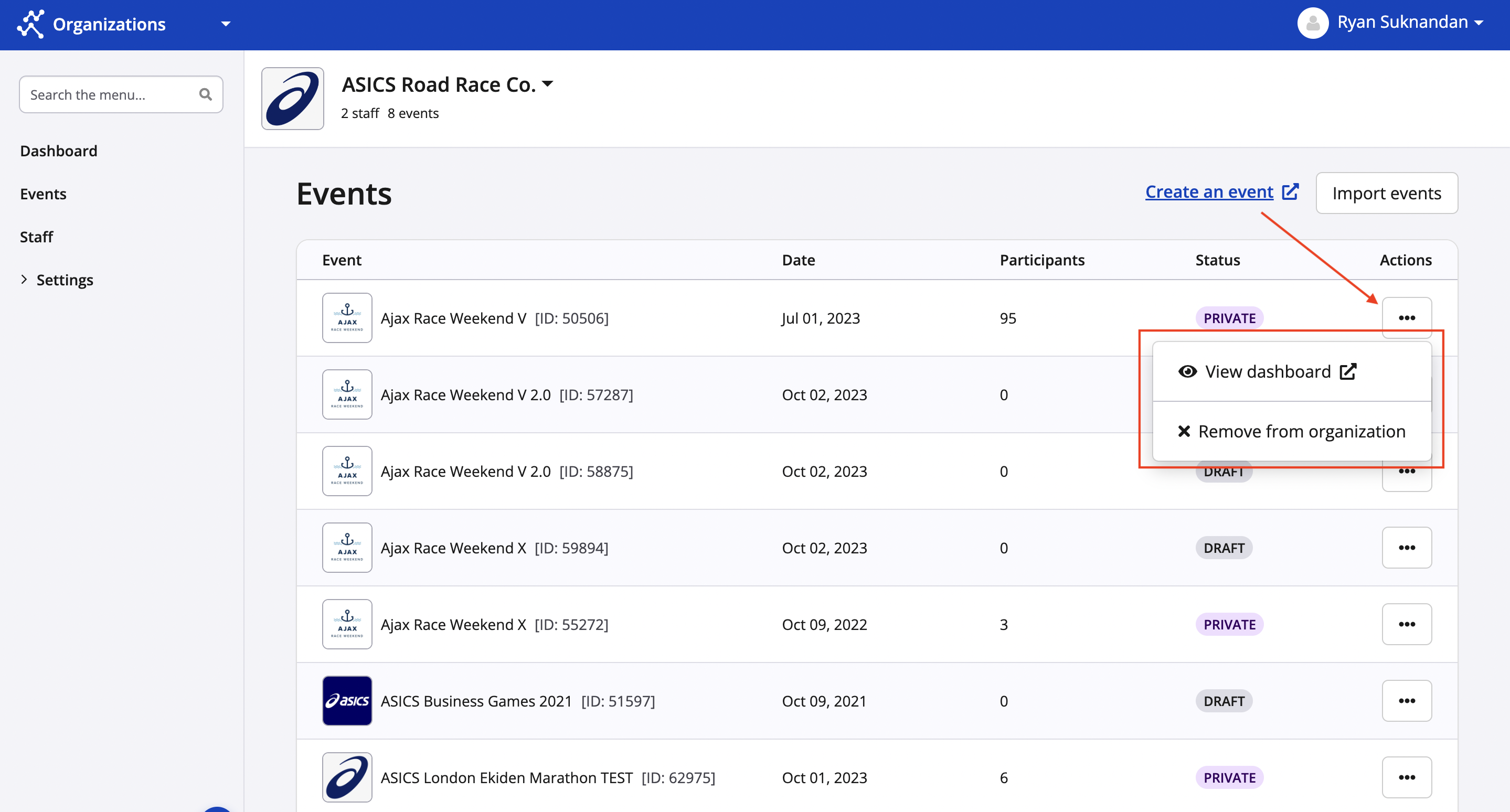Image resolution: width=1510 pixels, height=812 pixels.
Task: Open actions menu for ASICS London Ekiden Marathon TEST
Action: (x=1407, y=777)
